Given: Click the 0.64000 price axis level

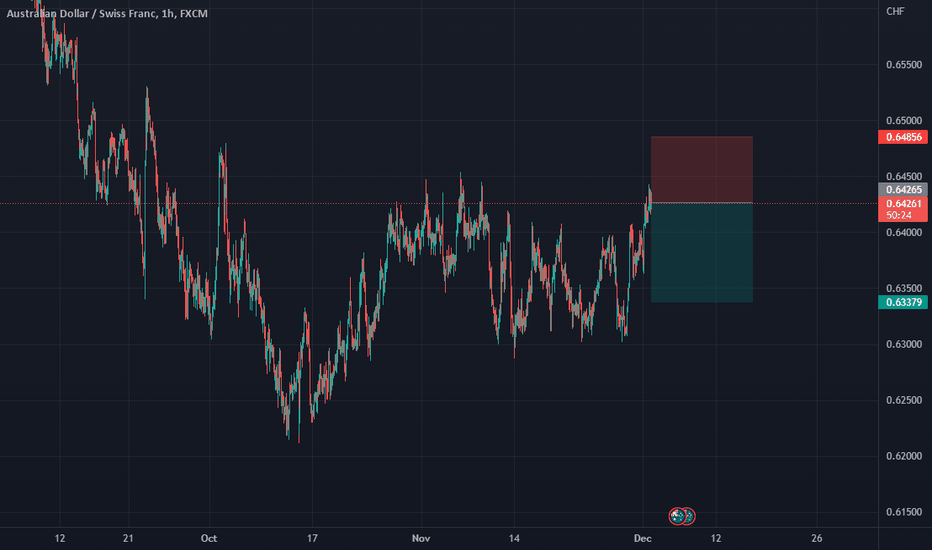Looking at the screenshot, I should 903,232.
